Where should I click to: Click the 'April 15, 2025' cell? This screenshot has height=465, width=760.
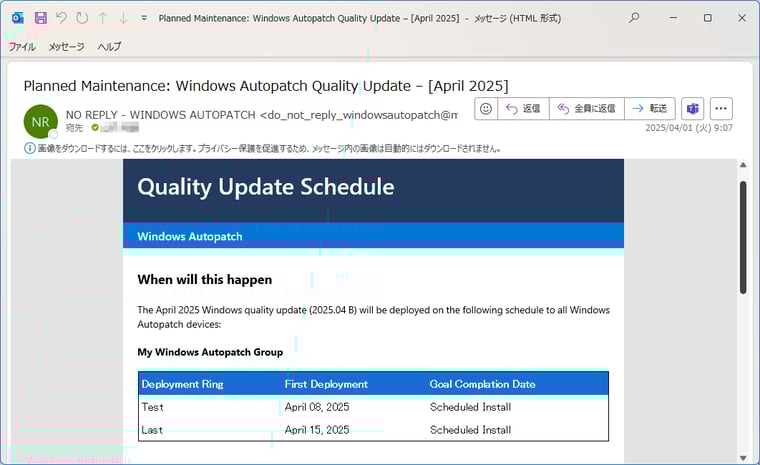click(317, 430)
